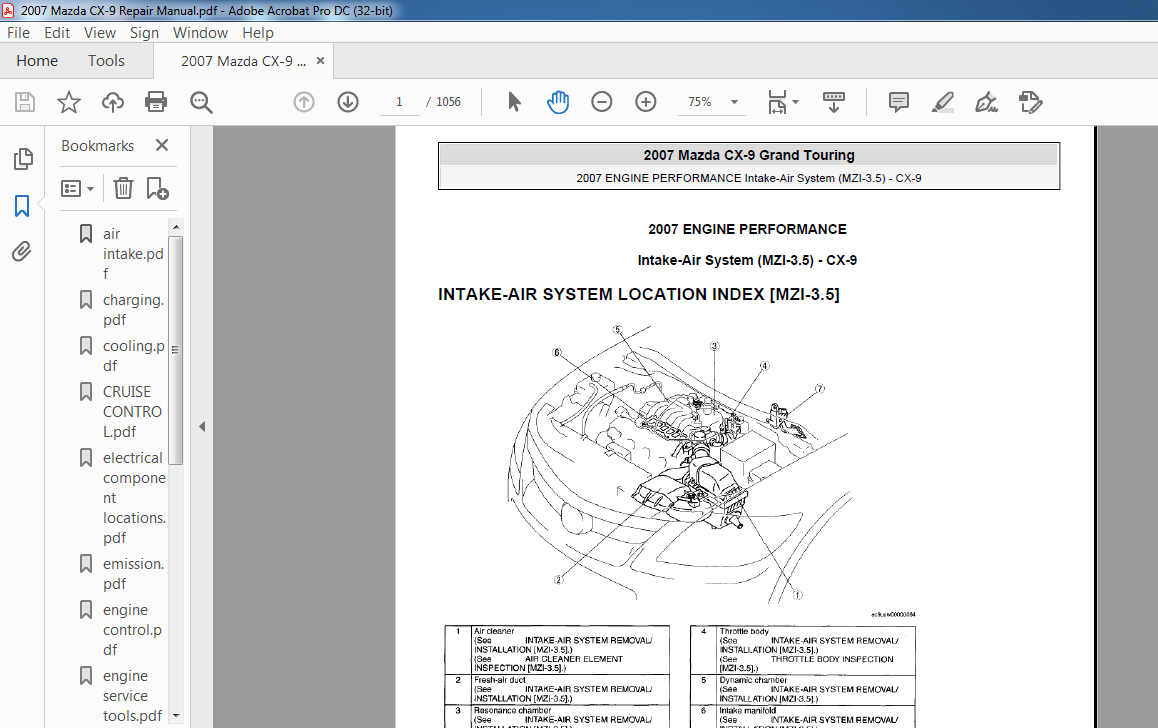The width and height of the screenshot is (1158, 728).
Task: Open the find text magnifier
Action: [x=201, y=102]
